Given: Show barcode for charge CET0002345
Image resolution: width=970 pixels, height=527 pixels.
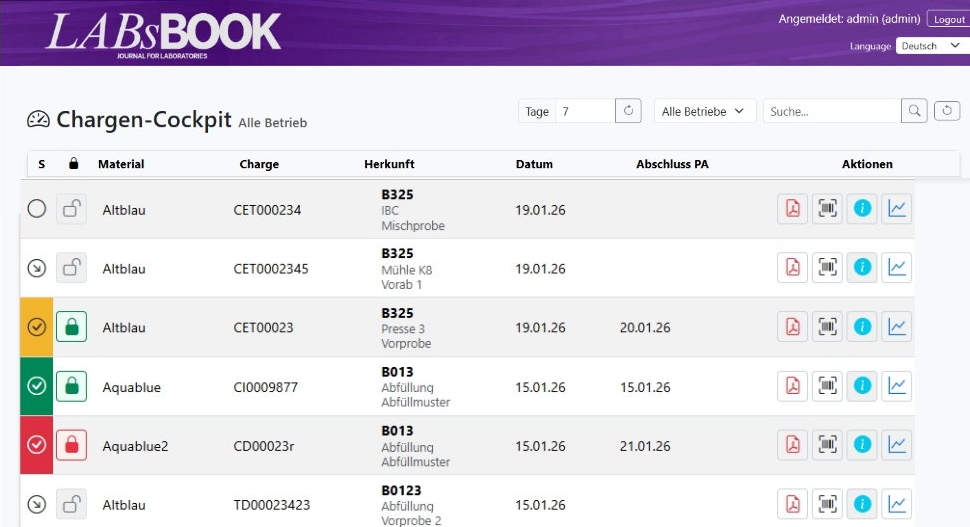Looking at the screenshot, I should [x=827, y=267].
